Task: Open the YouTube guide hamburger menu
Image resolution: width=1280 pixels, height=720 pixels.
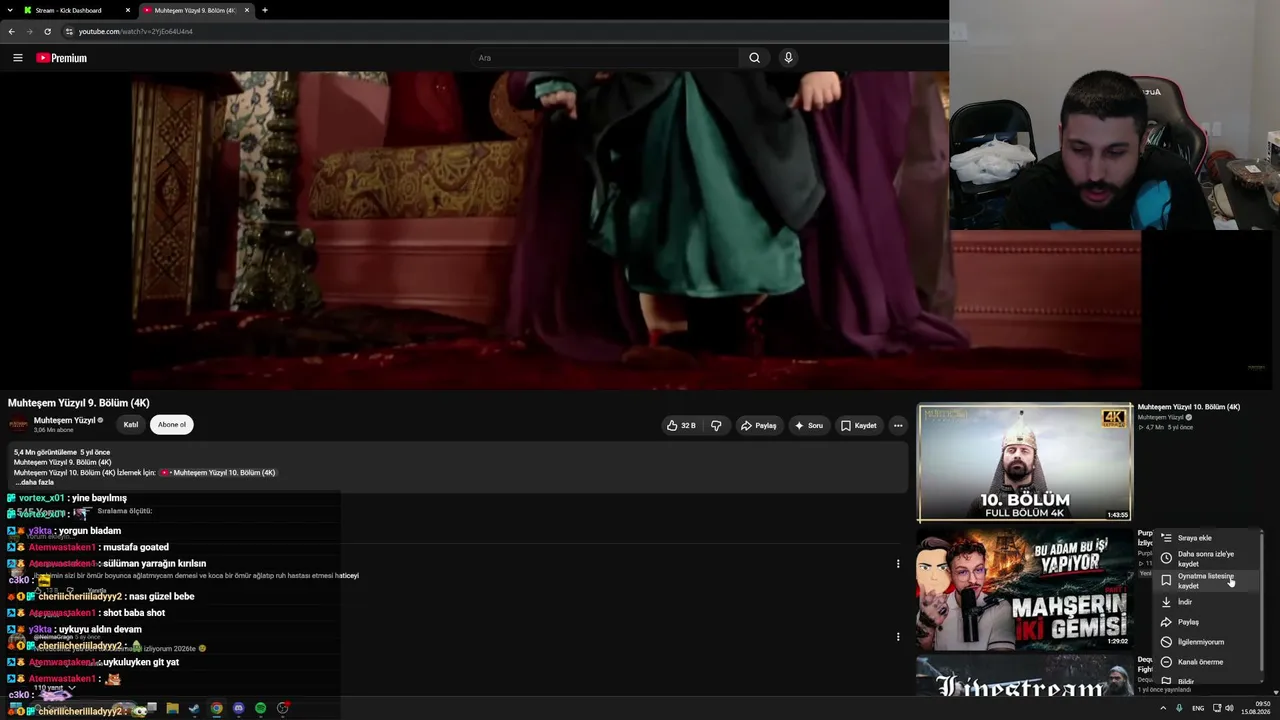Action: click(18, 58)
